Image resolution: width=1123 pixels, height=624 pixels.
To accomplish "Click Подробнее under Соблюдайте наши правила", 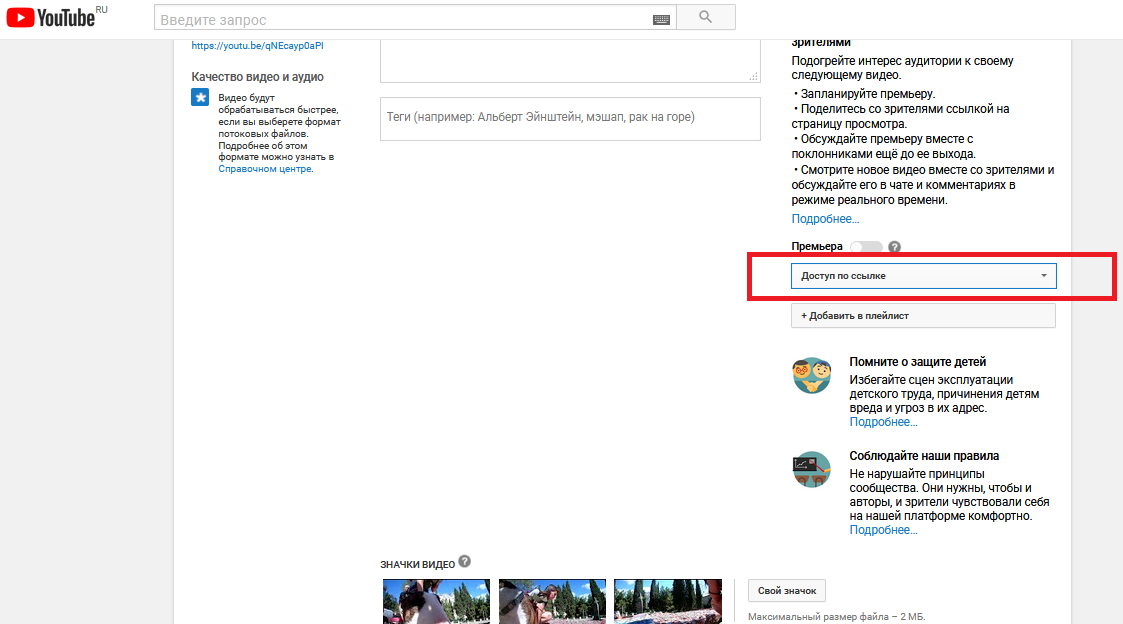I will pos(883,530).
